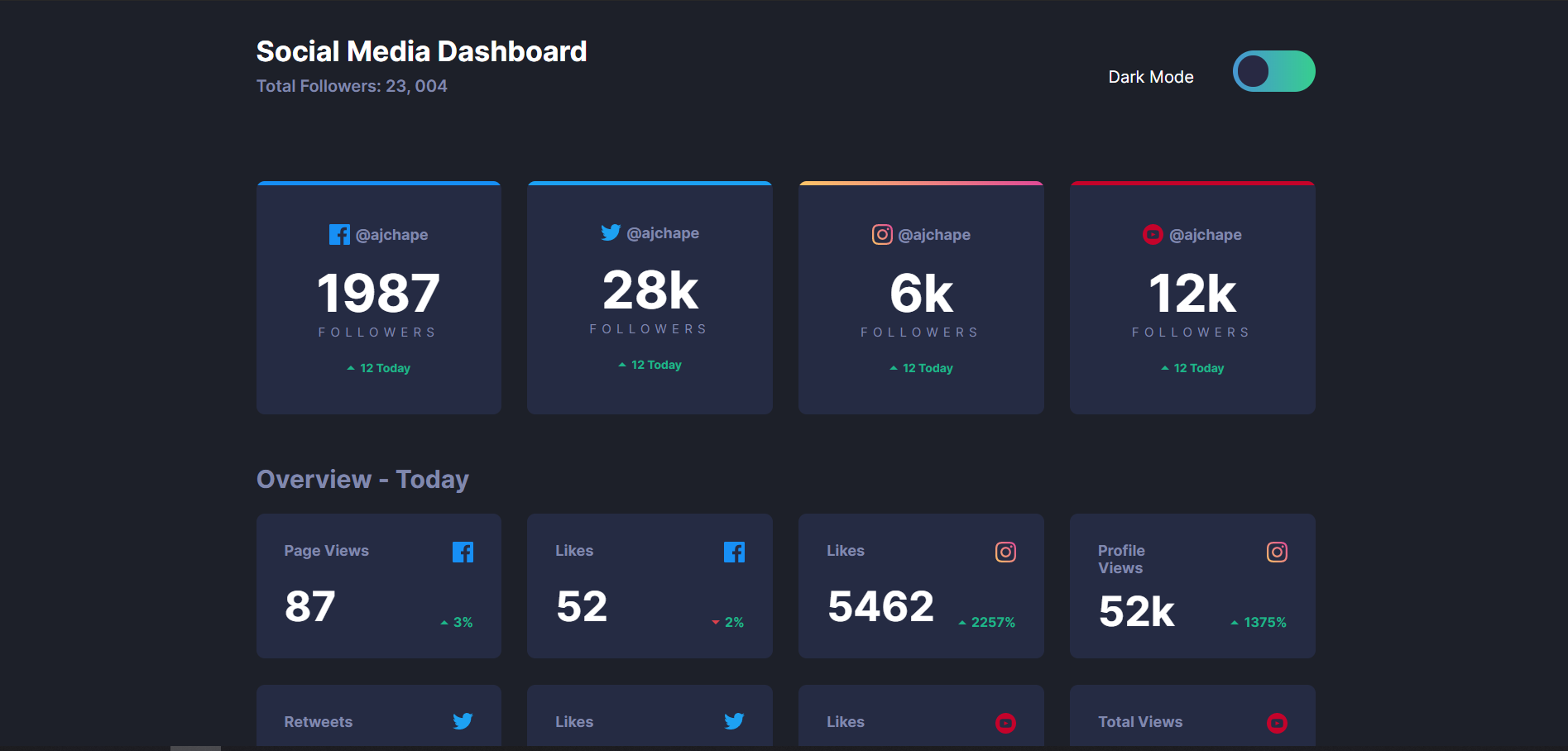Select the Facebook icon on the Page Views card
Screen dimensions: 1568x751
pos(463,551)
